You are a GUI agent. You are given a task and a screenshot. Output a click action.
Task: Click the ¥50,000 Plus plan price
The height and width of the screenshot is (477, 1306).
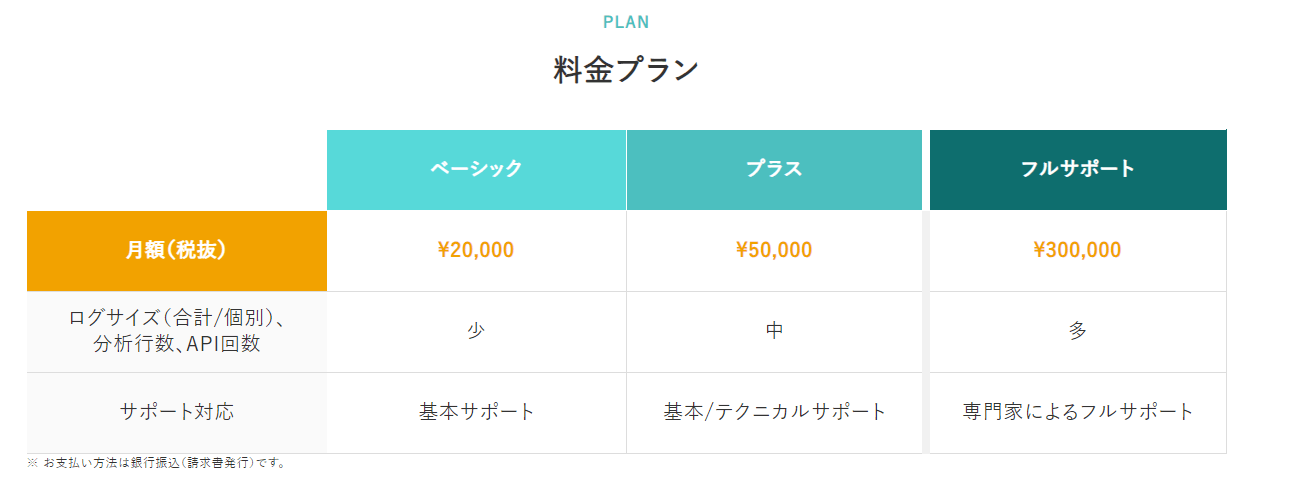pyautogui.click(x=774, y=250)
